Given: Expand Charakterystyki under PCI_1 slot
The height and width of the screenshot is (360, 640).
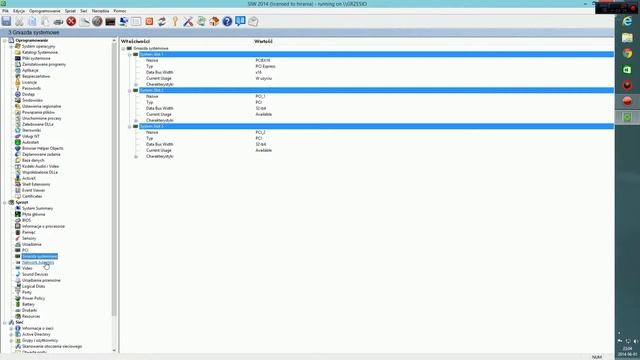Looking at the screenshot, I should (136, 120).
